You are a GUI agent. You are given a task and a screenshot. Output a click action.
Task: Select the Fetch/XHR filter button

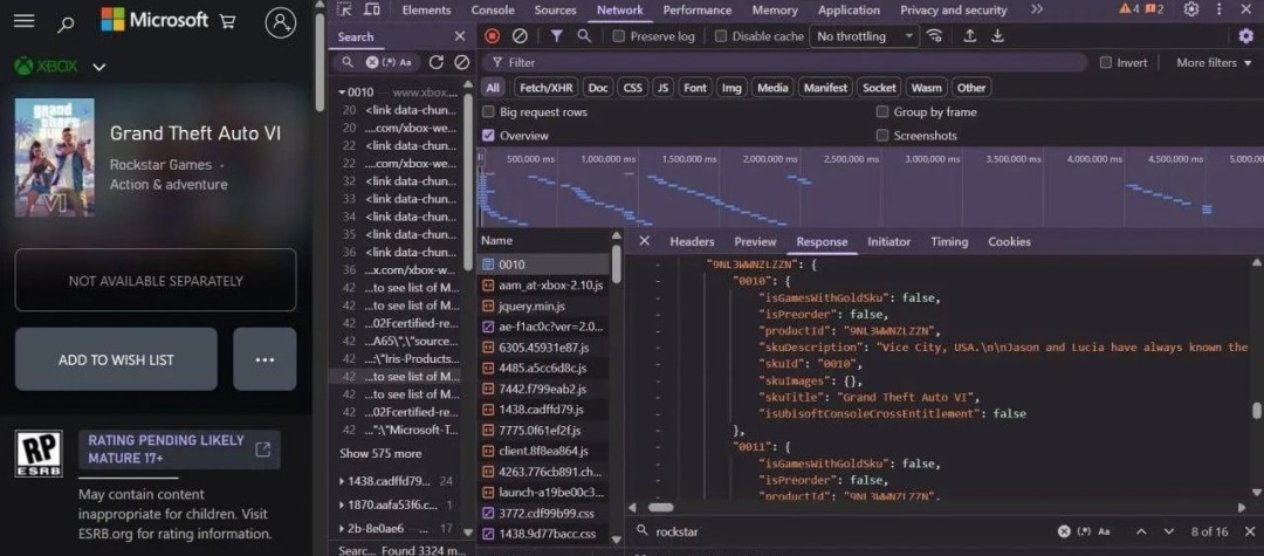point(545,87)
